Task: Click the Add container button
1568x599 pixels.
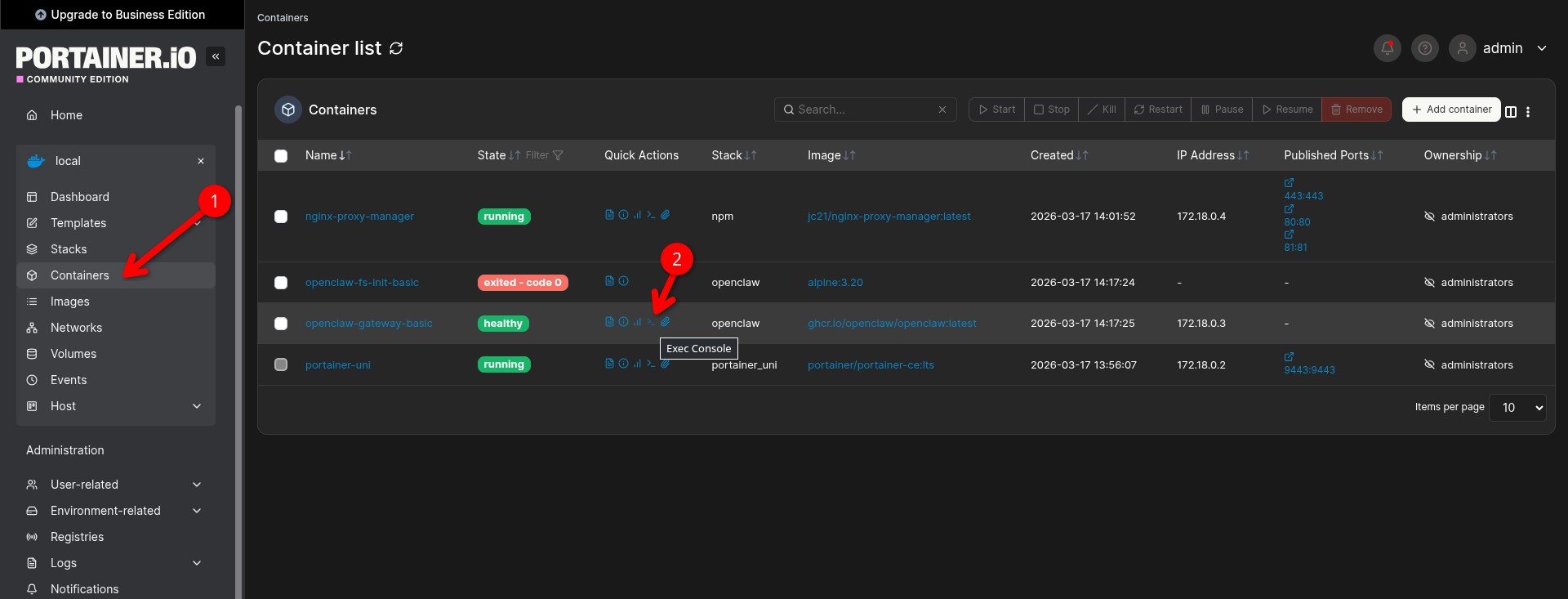Action: tap(1451, 110)
